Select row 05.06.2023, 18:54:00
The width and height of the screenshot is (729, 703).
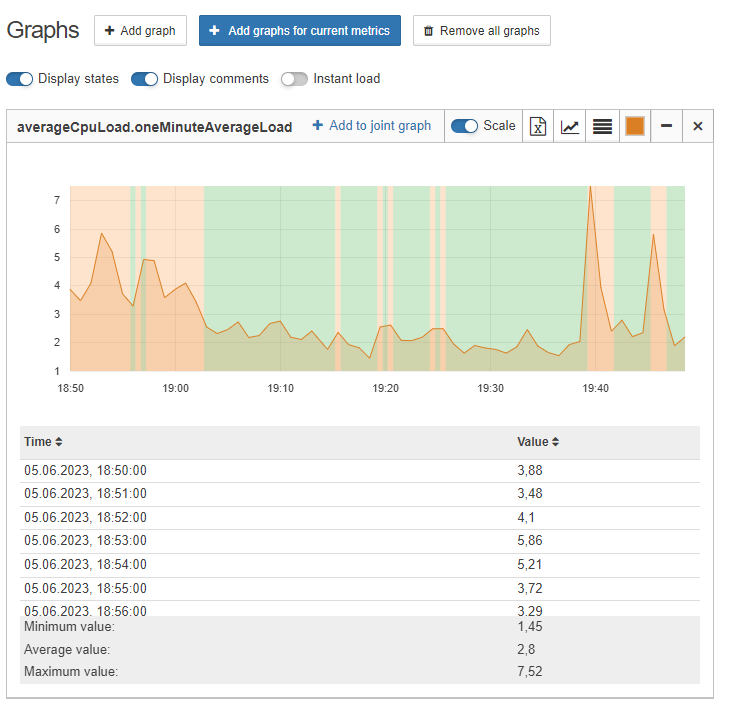tap(360, 565)
